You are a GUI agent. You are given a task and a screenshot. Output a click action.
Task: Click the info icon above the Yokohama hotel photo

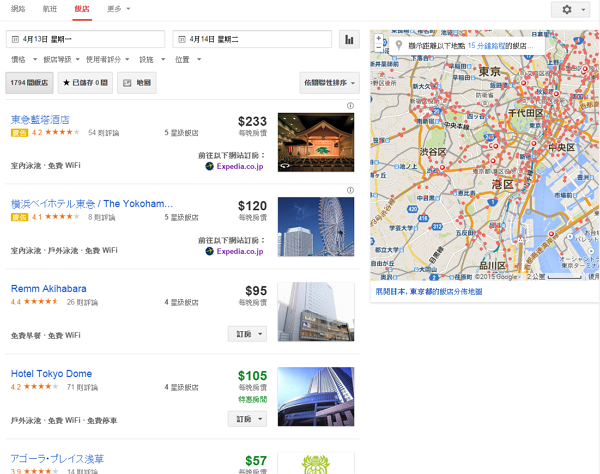click(x=350, y=190)
